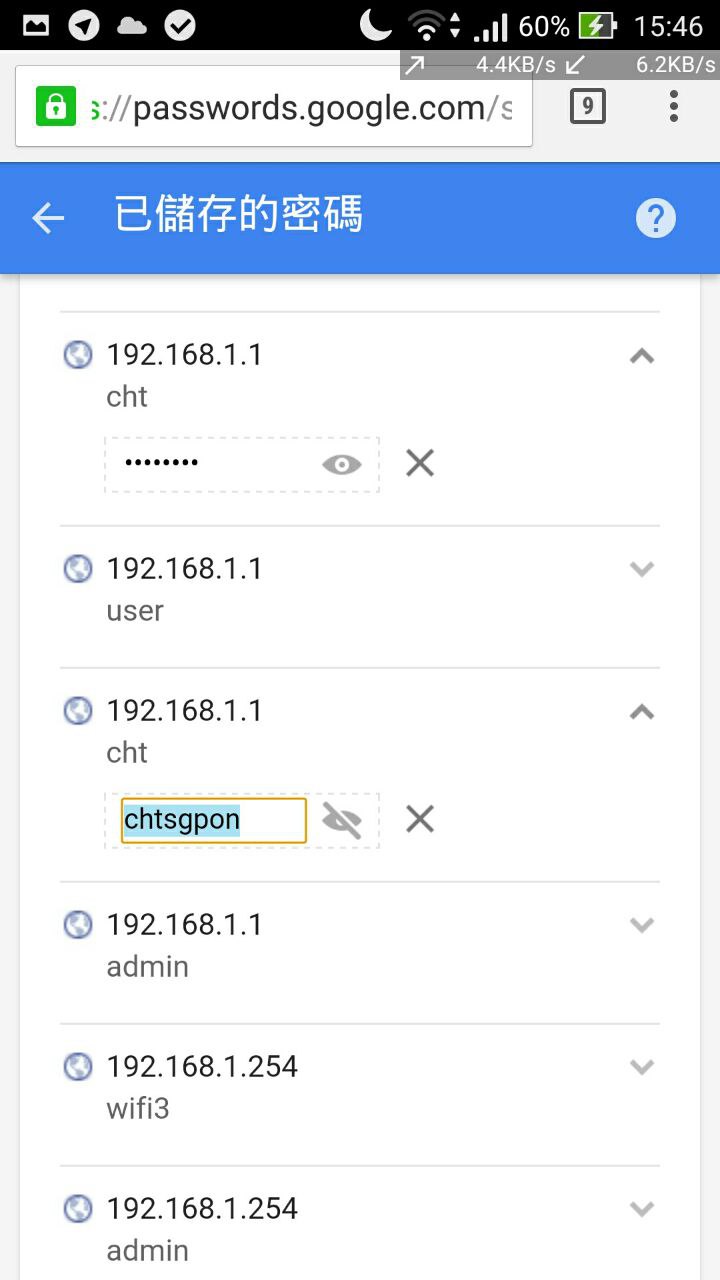Tap globe icon of wifi3 entry
The width and height of the screenshot is (720, 1280).
tap(78, 1067)
